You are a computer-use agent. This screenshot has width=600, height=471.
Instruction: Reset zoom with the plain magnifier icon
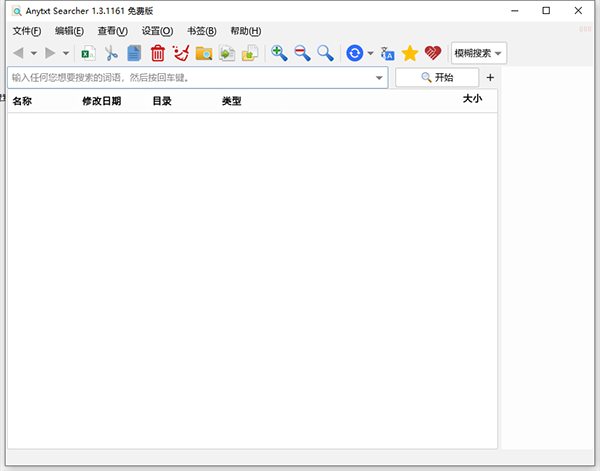[326, 53]
